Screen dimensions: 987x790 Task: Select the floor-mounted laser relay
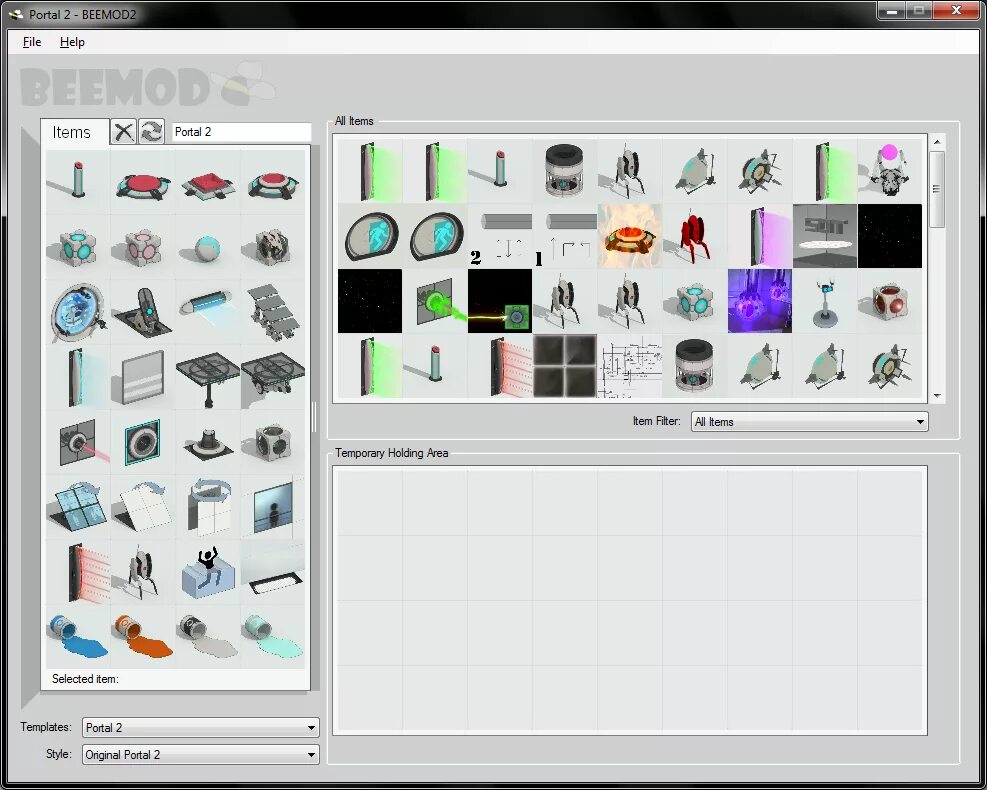[x=208, y=441]
